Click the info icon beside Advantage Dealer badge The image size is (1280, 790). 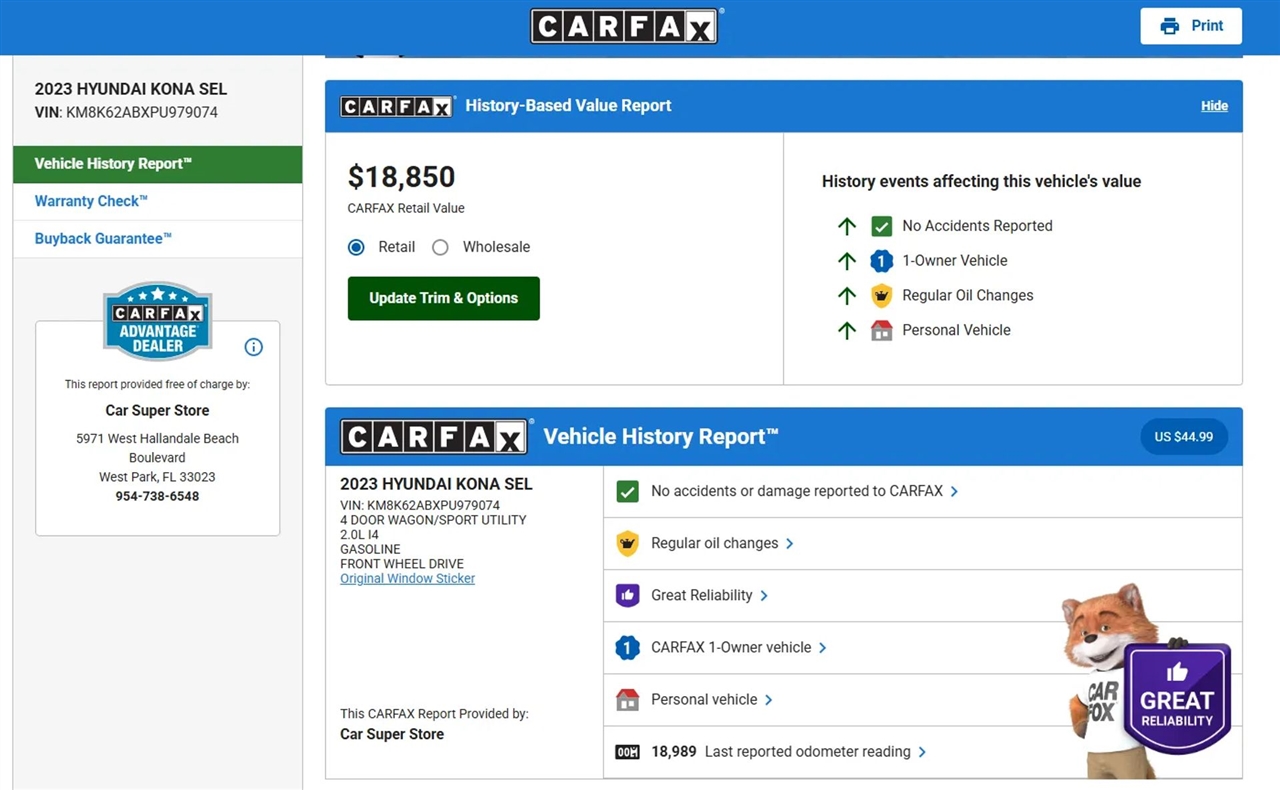(254, 347)
